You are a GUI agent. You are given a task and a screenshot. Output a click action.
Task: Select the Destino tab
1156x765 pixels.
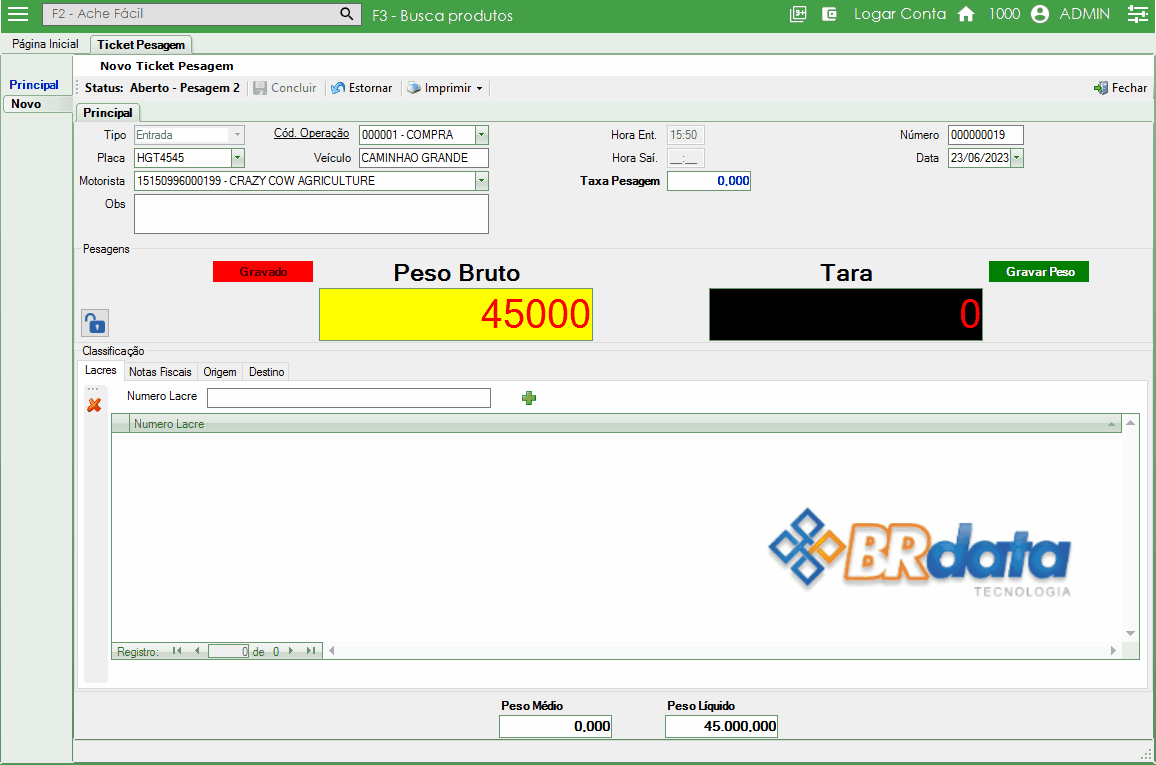266,372
